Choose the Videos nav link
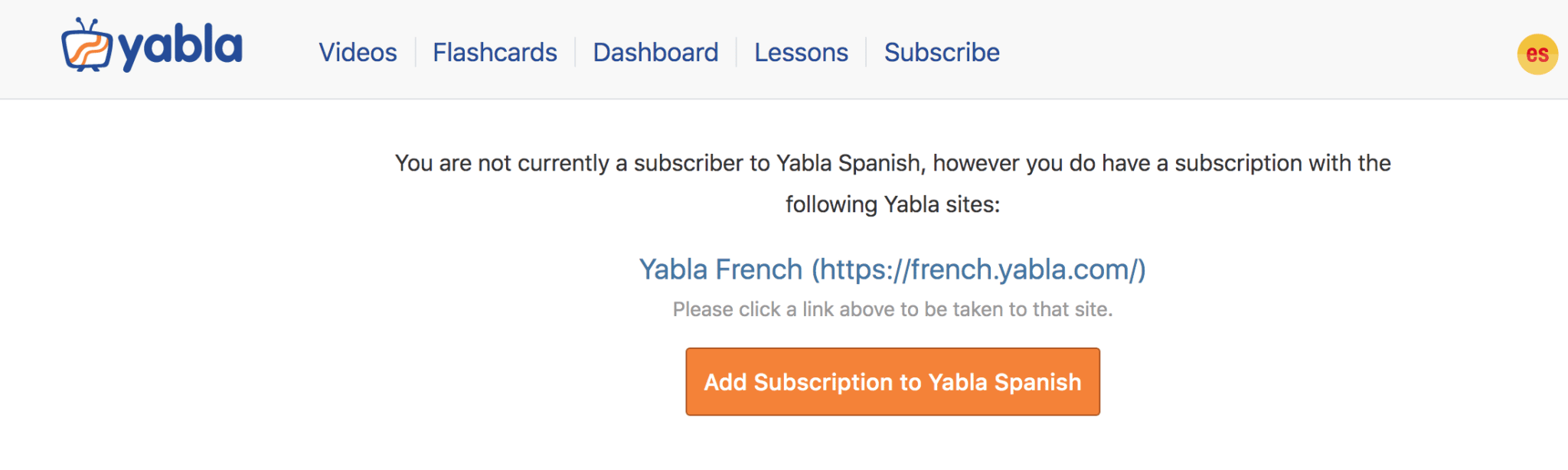This screenshot has width=1568, height=470. [358, 52]
